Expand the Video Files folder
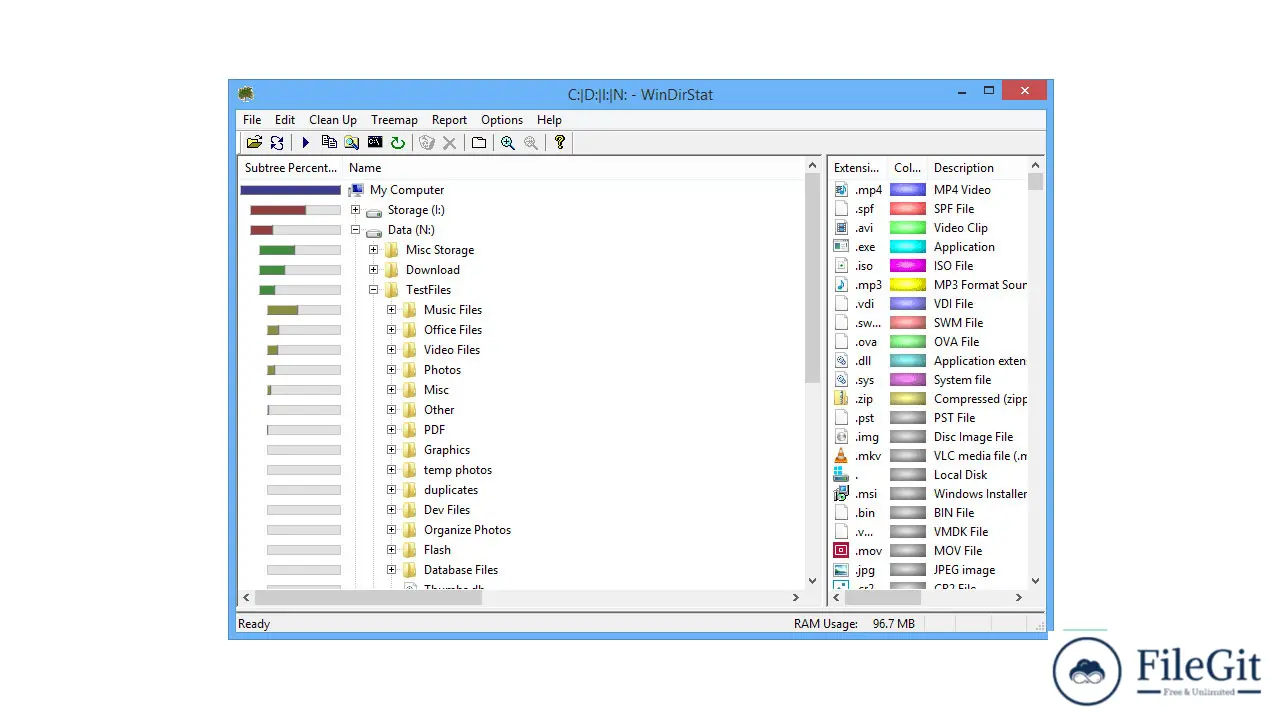 391,350
